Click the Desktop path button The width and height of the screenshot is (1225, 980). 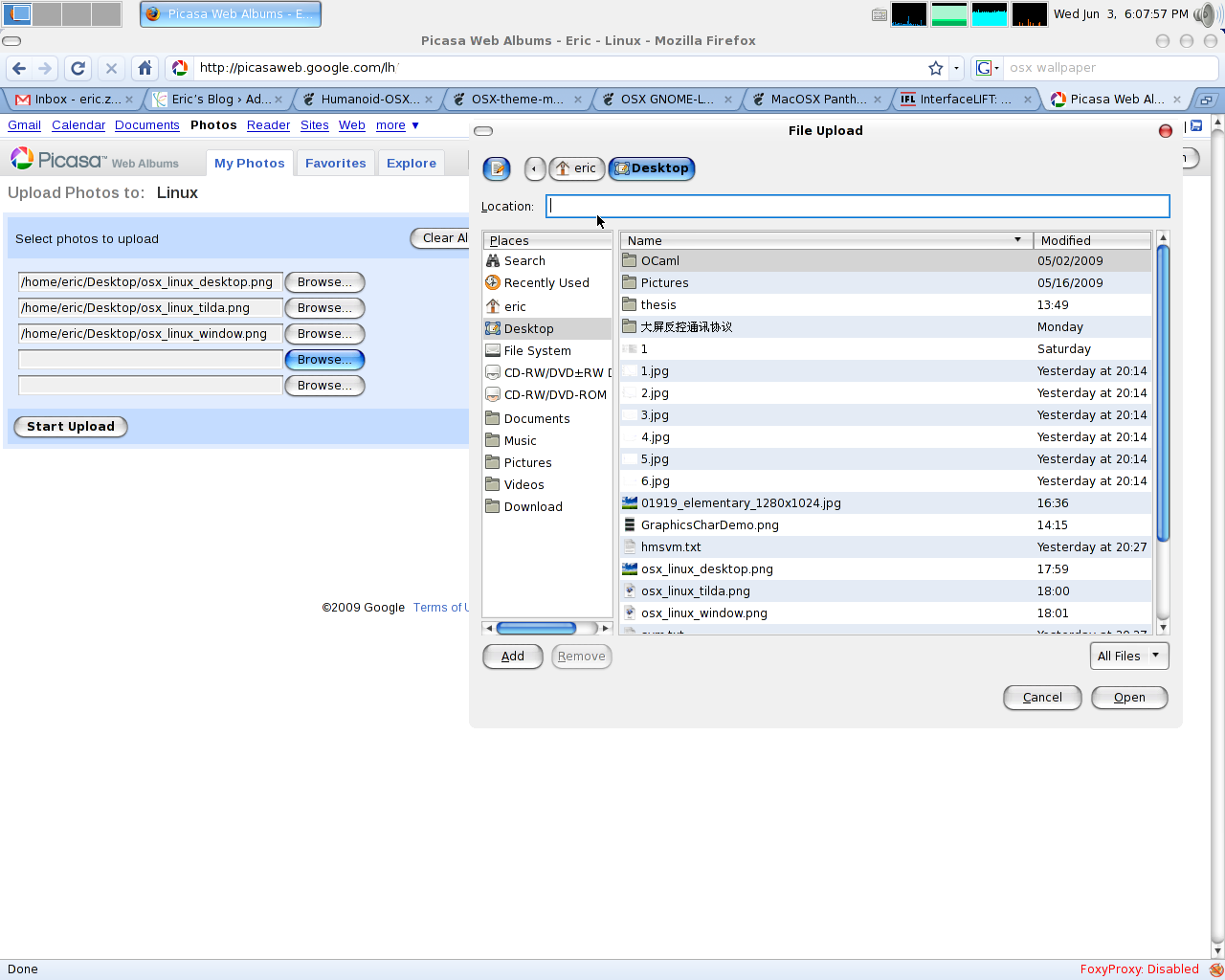pyautogui.click(x=652, y=168)
